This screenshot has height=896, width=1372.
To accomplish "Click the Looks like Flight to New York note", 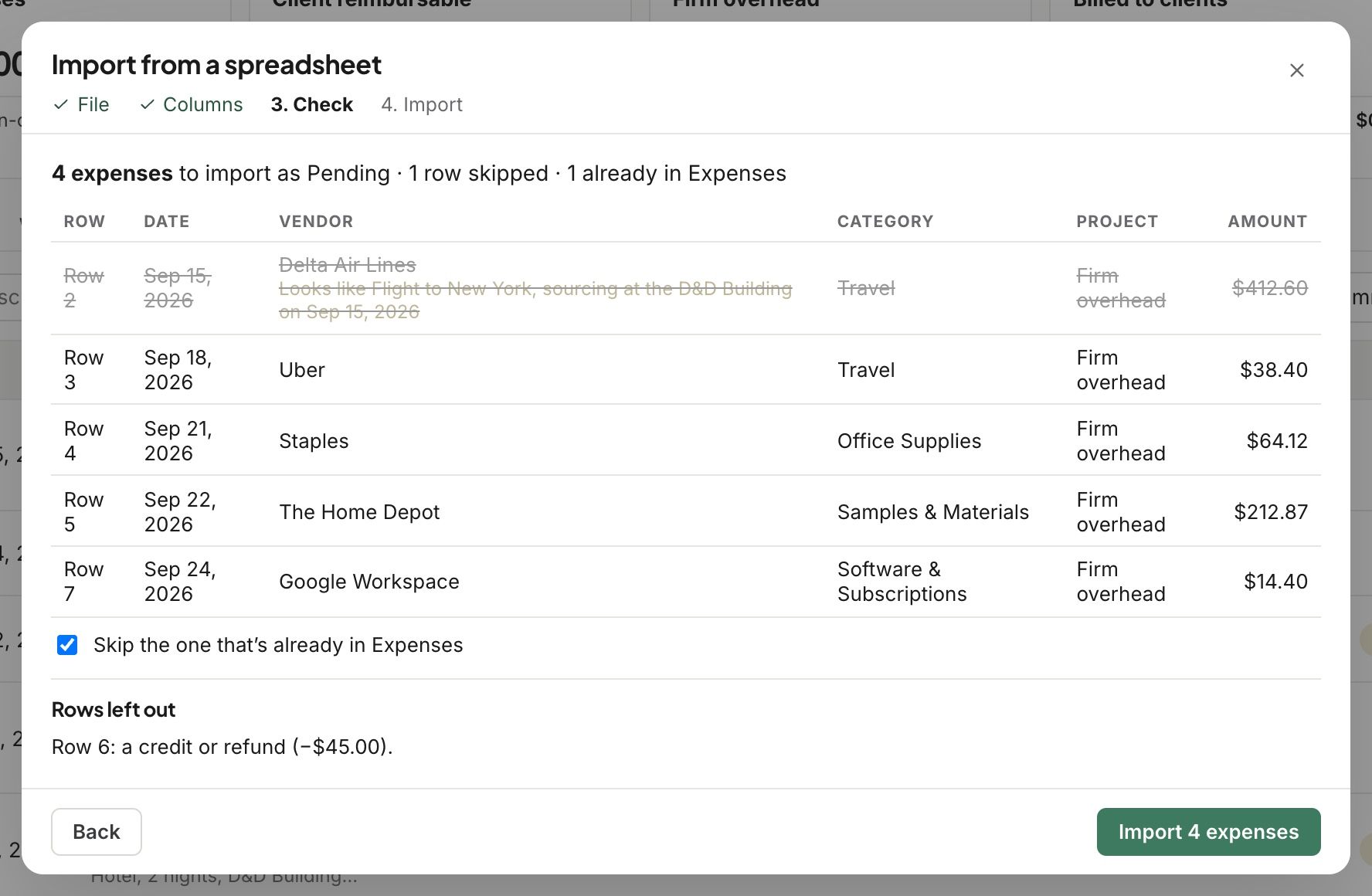I will [x=535, y=300].
